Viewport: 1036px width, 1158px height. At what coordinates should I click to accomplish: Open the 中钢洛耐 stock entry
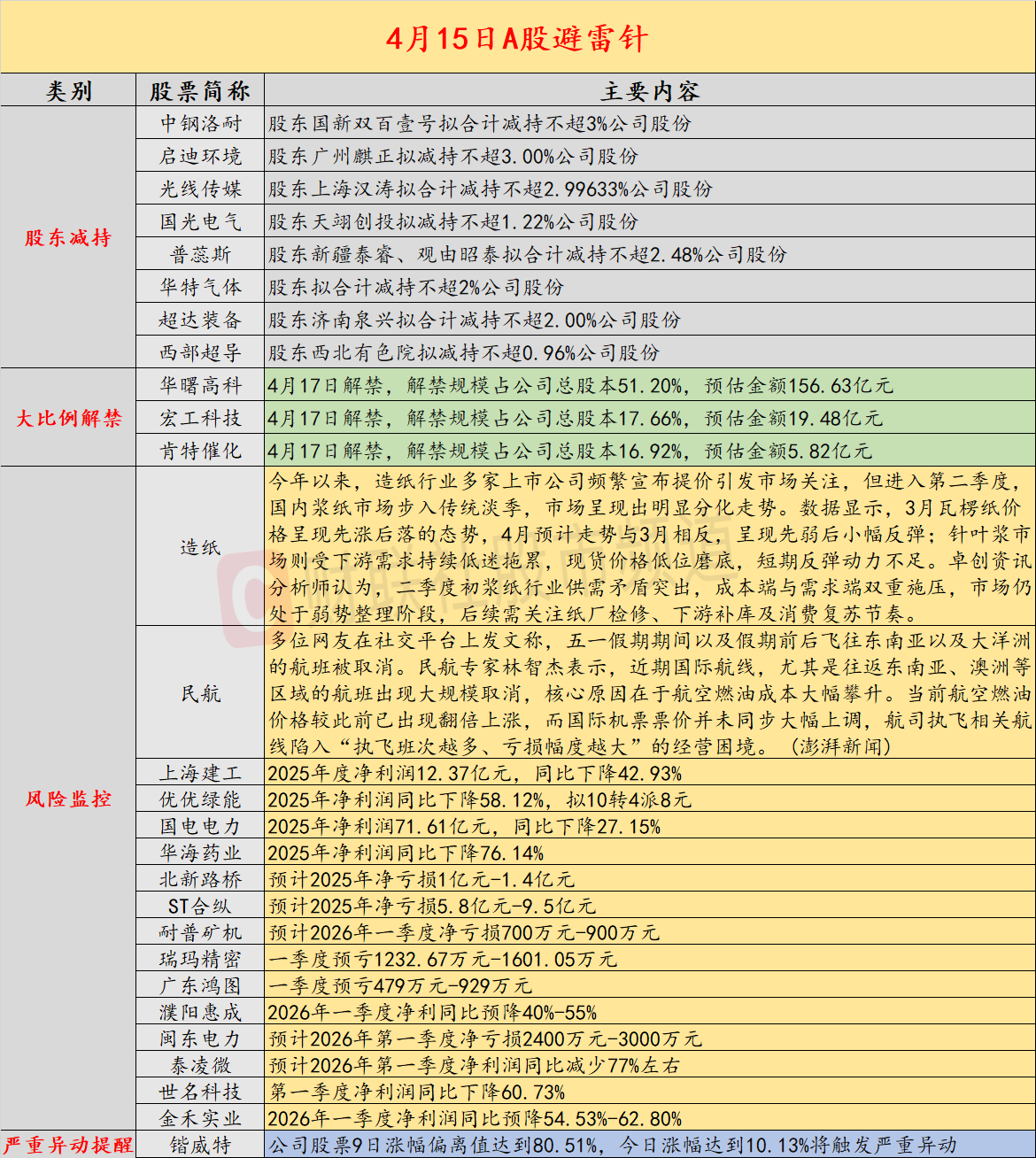[x=202, y=124]
